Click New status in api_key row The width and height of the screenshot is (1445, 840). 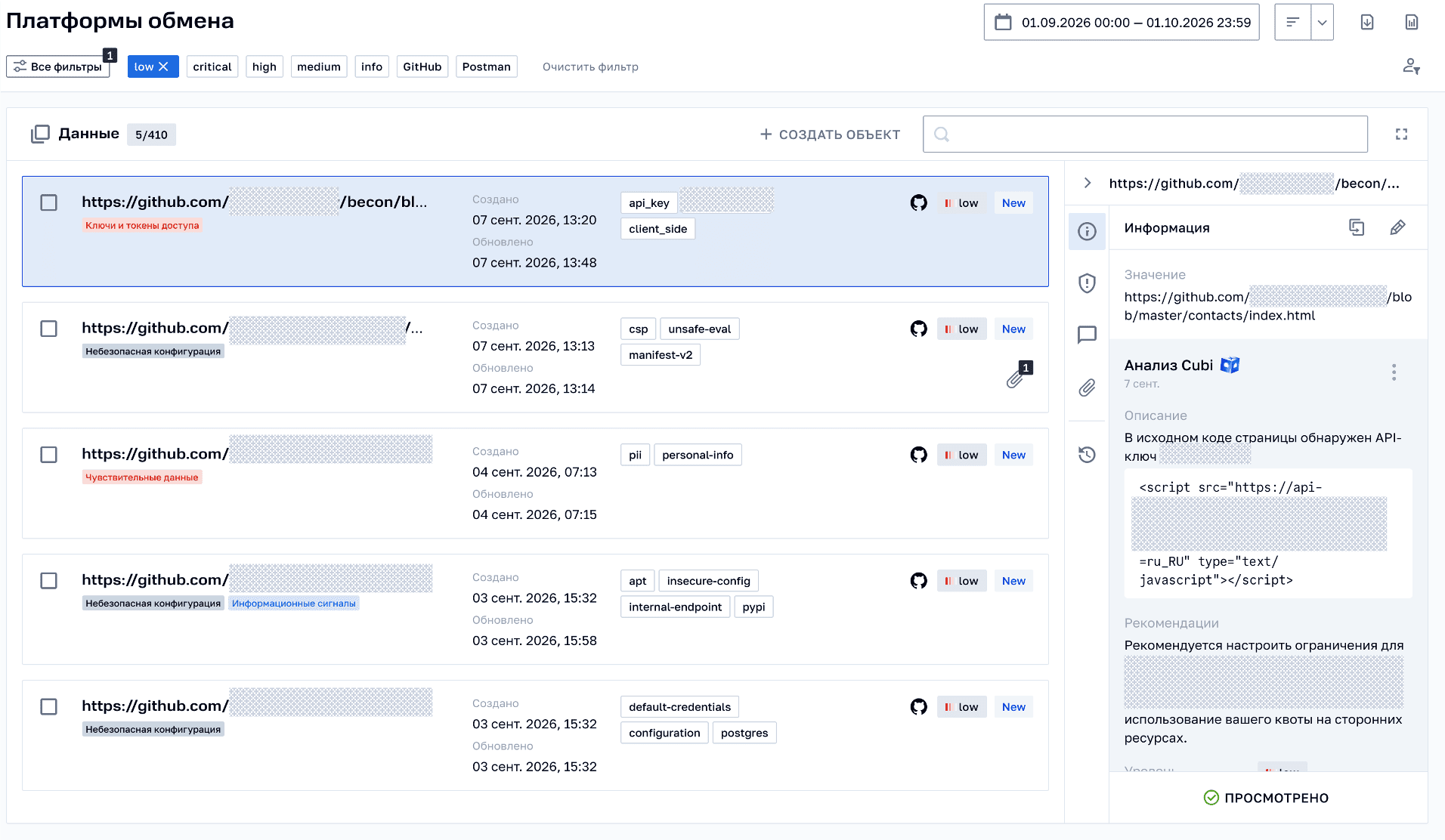point(1013,203)
